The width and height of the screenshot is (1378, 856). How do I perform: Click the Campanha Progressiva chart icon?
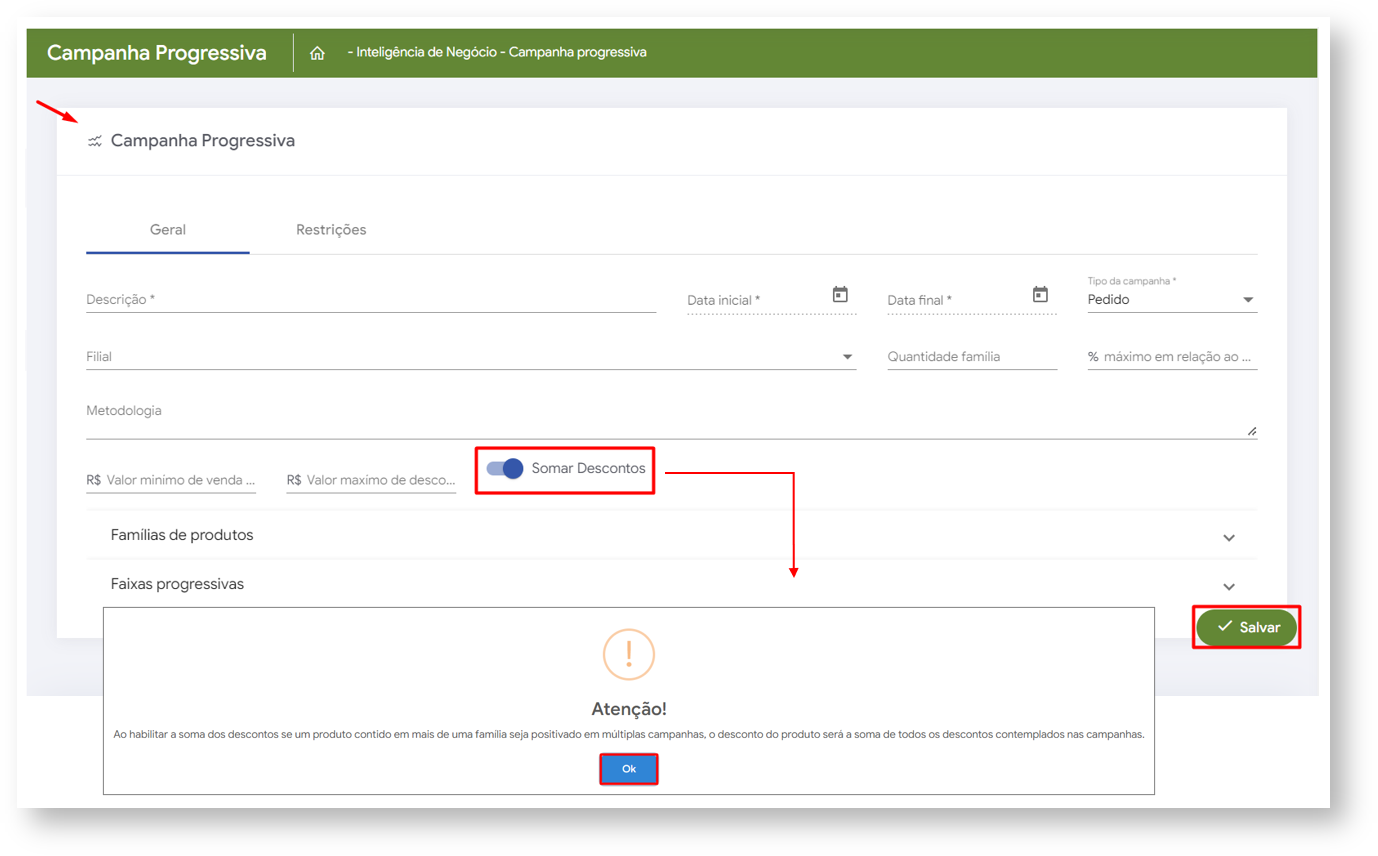coord(95,141)
